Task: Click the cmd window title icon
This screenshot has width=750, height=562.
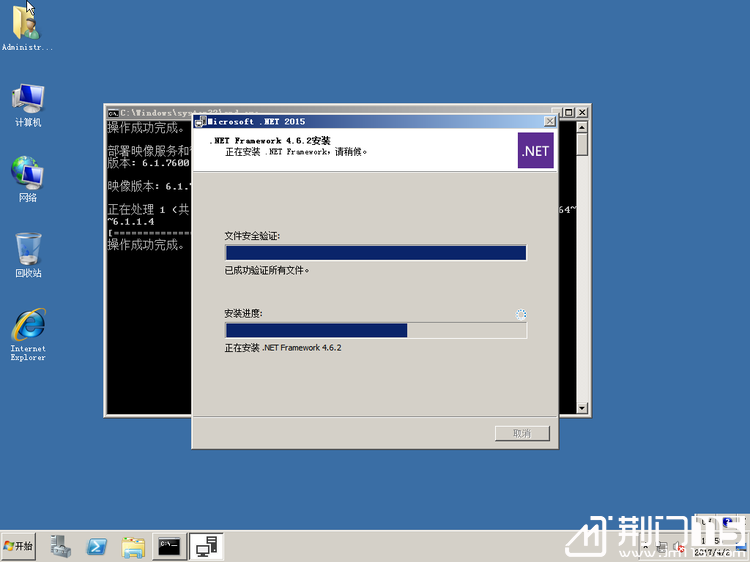Action: [x=113, y=113]
